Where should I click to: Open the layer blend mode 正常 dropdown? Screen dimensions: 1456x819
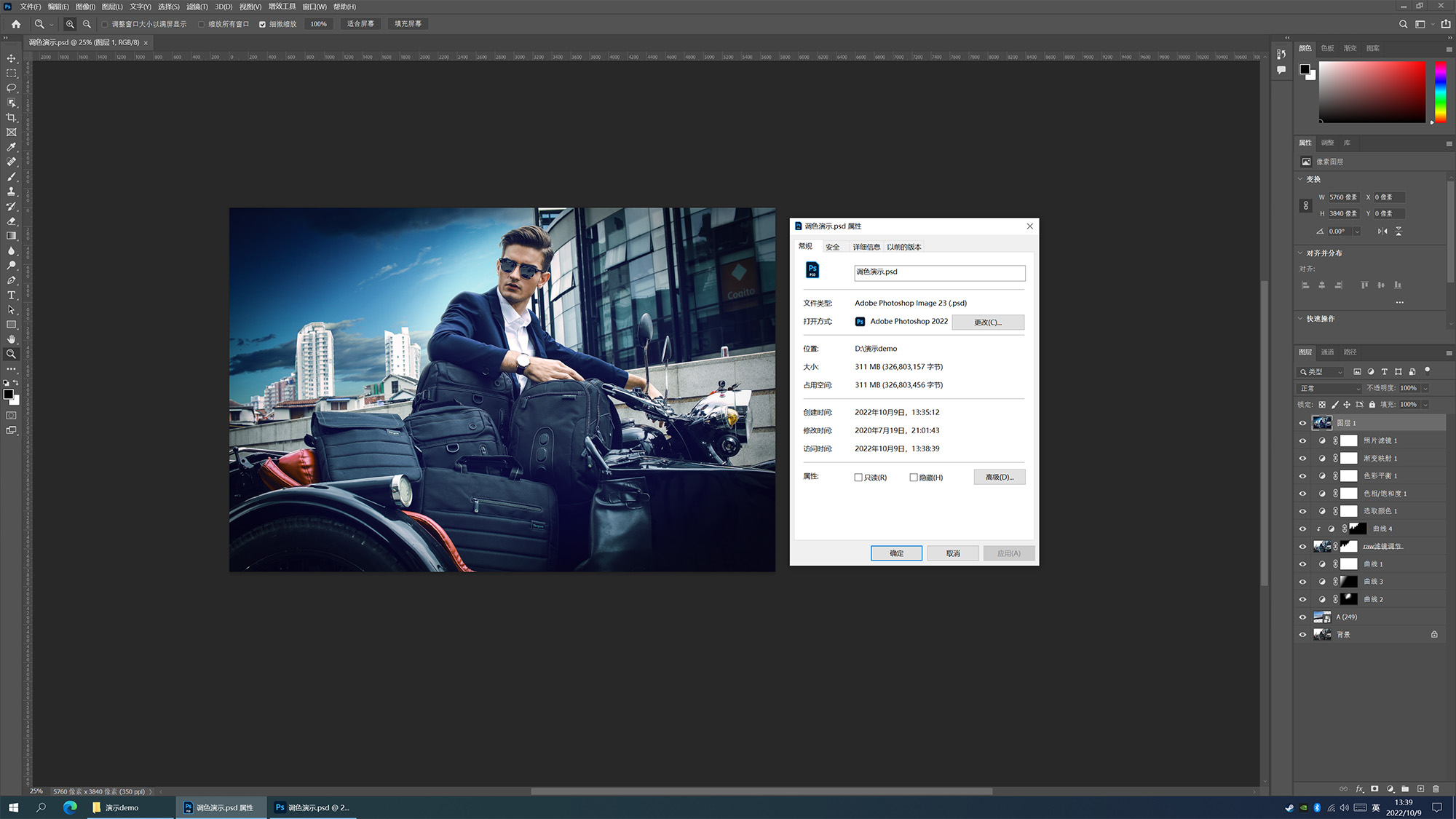(1330, 388)
